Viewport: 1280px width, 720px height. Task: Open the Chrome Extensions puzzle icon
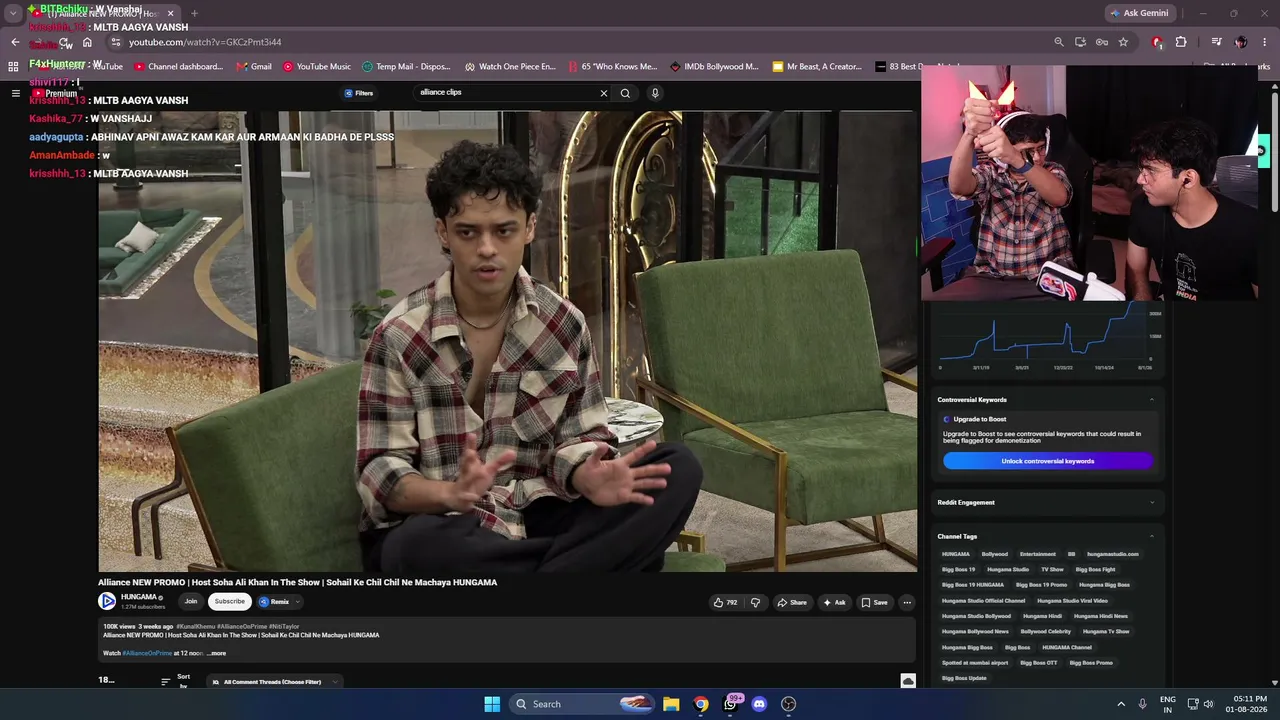click(x=1181, y=42)
